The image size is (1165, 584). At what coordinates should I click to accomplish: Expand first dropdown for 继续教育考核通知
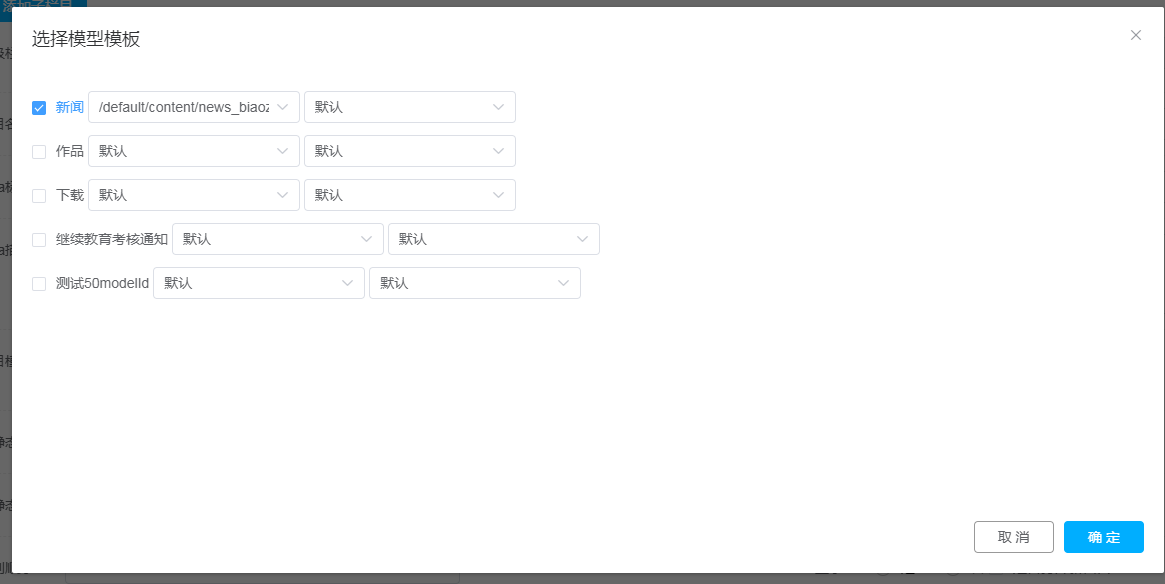pyautogui.click(x=277, y=239)
